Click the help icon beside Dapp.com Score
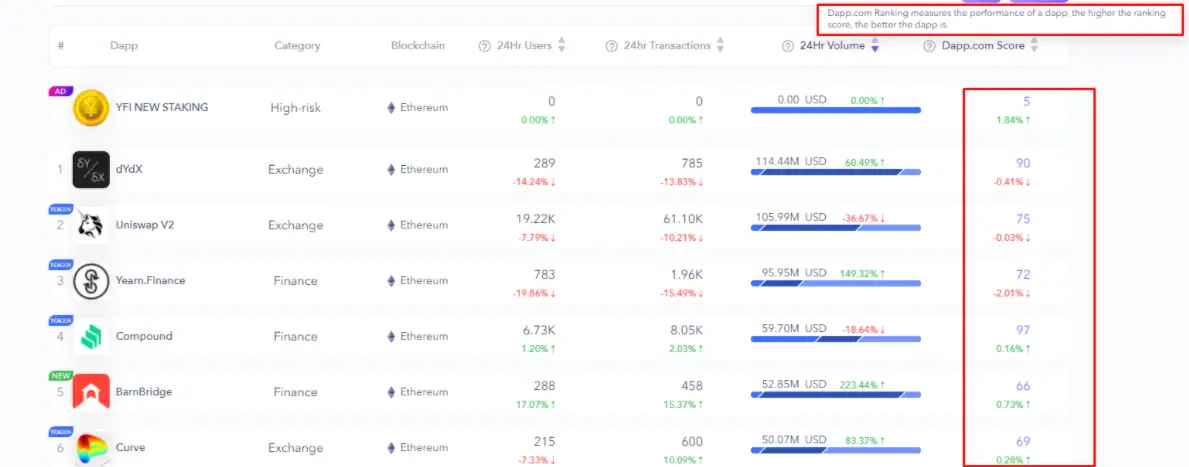This screenshot has width=1189, height=467. tap(929, 46)
